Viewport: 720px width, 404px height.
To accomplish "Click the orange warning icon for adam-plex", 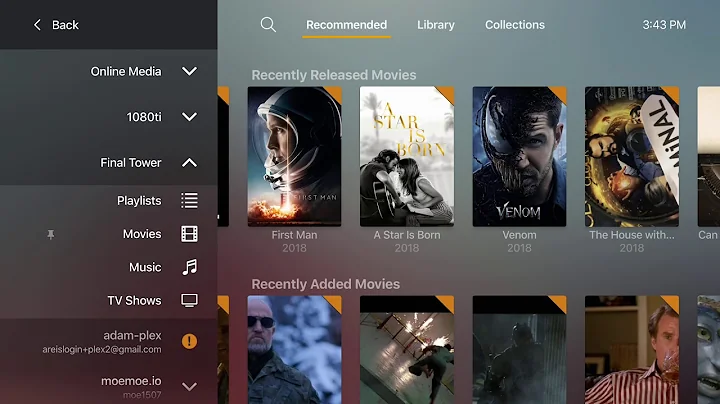I will (x=189, y=342).
